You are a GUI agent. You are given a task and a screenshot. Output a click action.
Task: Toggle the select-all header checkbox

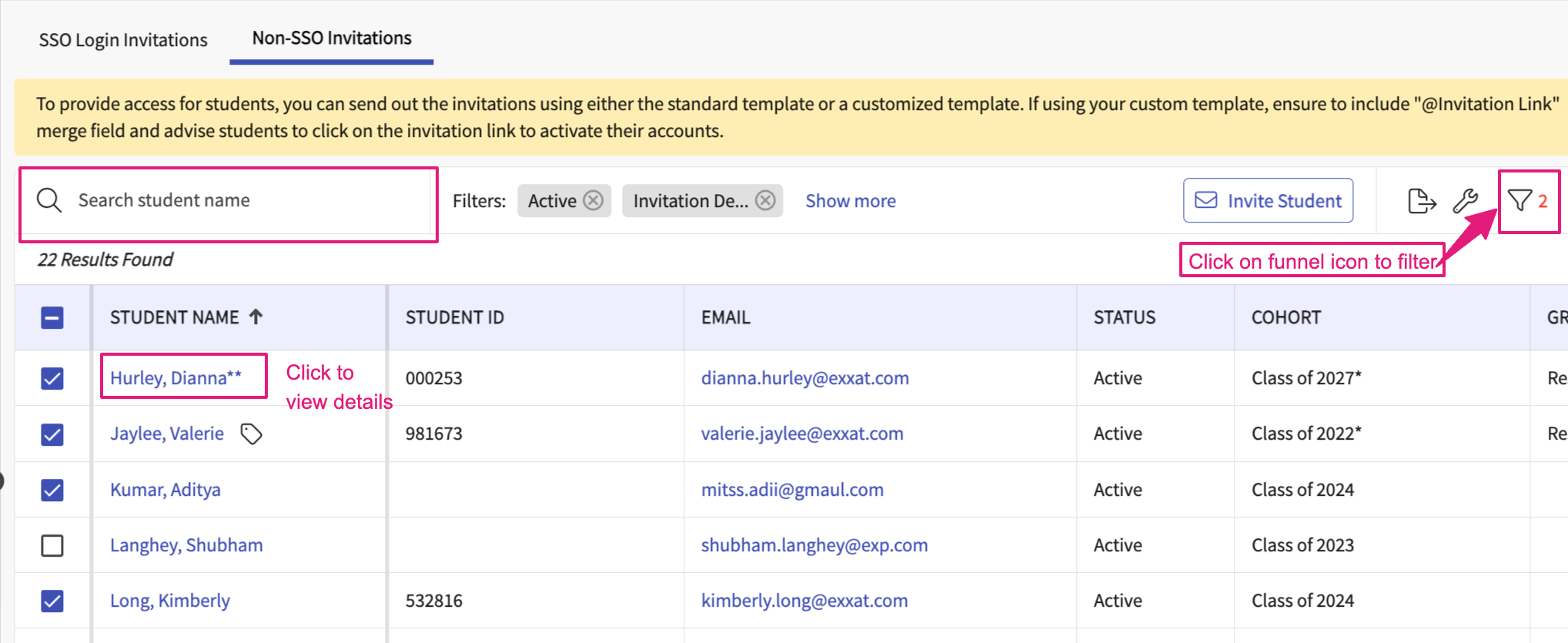52,317
